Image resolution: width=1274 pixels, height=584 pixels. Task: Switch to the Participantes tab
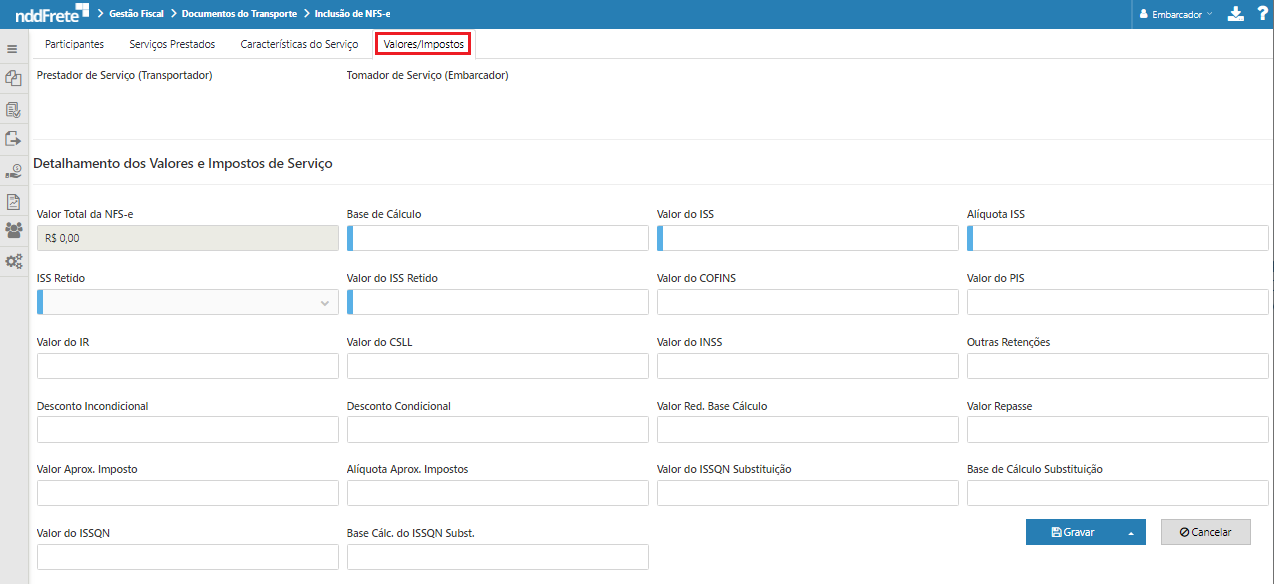74,44
